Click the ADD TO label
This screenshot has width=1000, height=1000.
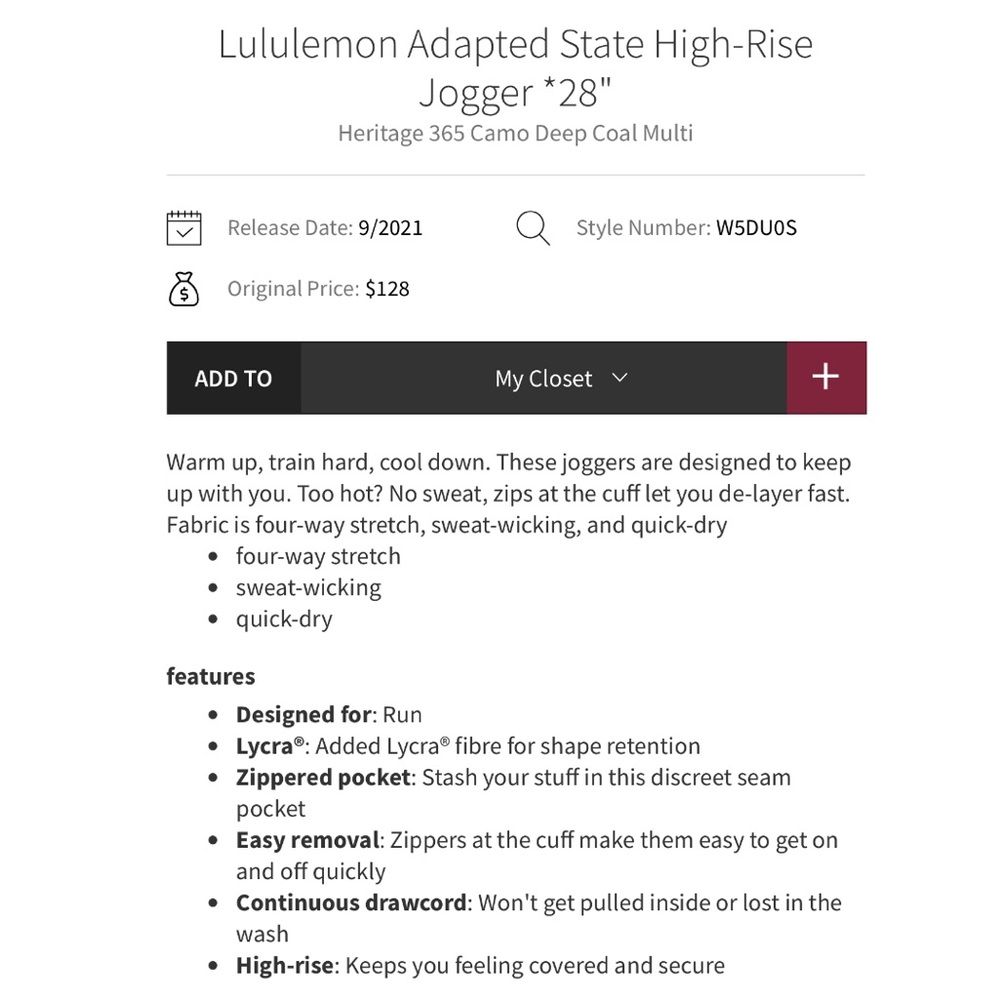233,378
